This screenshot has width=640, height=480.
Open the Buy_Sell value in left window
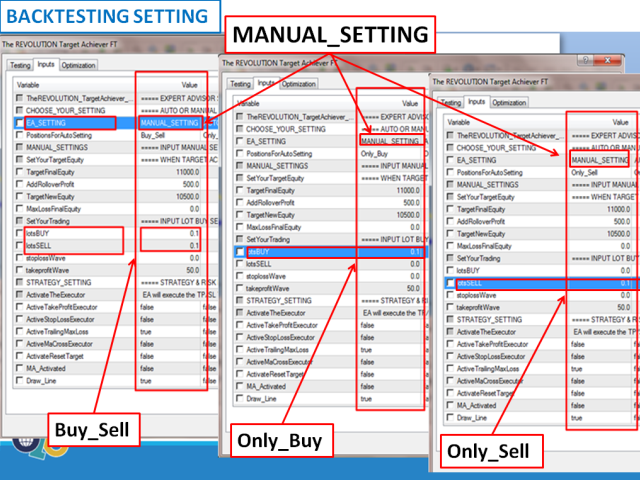169,135
